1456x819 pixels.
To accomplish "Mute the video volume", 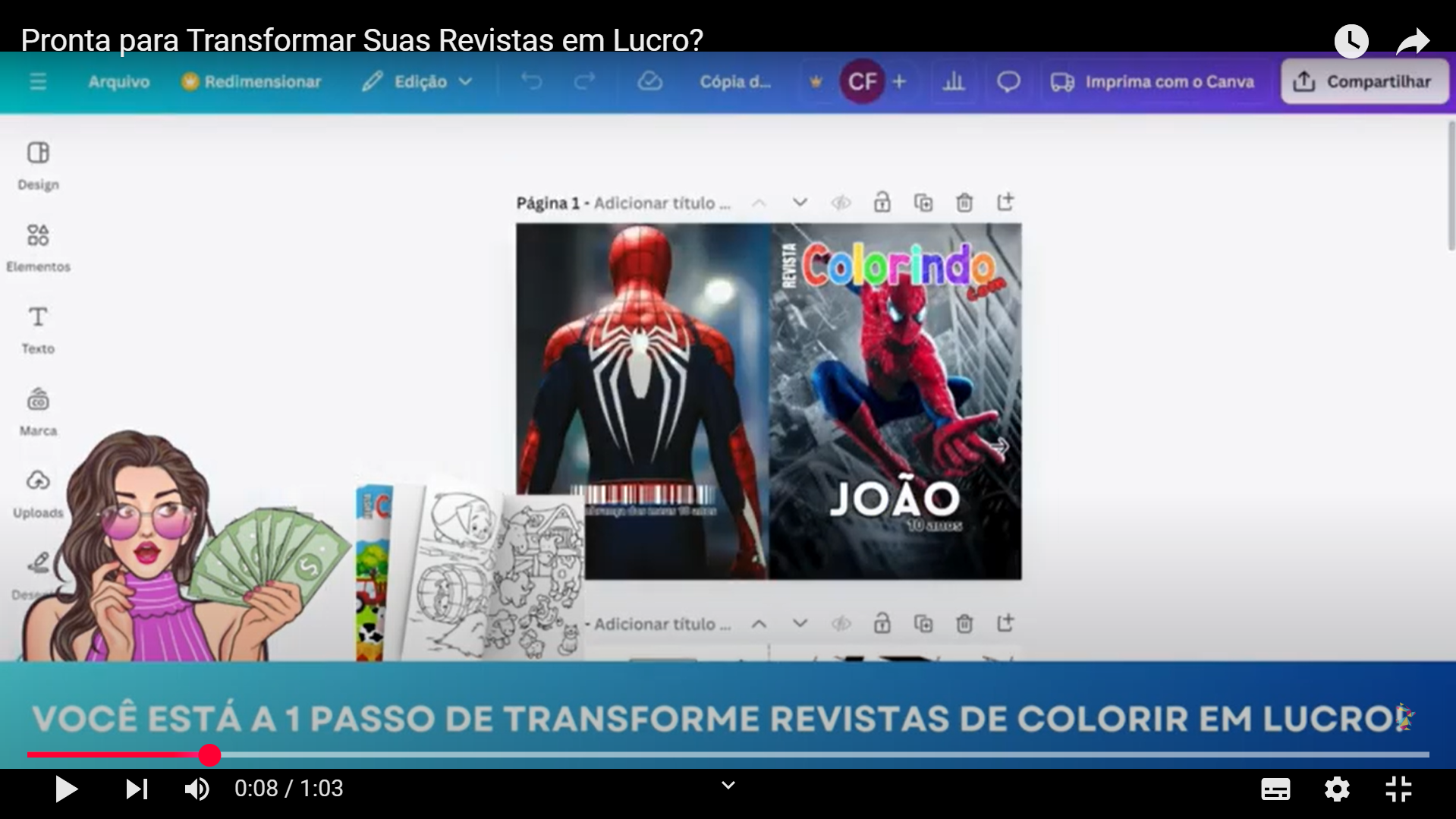I will click(197, 789).
